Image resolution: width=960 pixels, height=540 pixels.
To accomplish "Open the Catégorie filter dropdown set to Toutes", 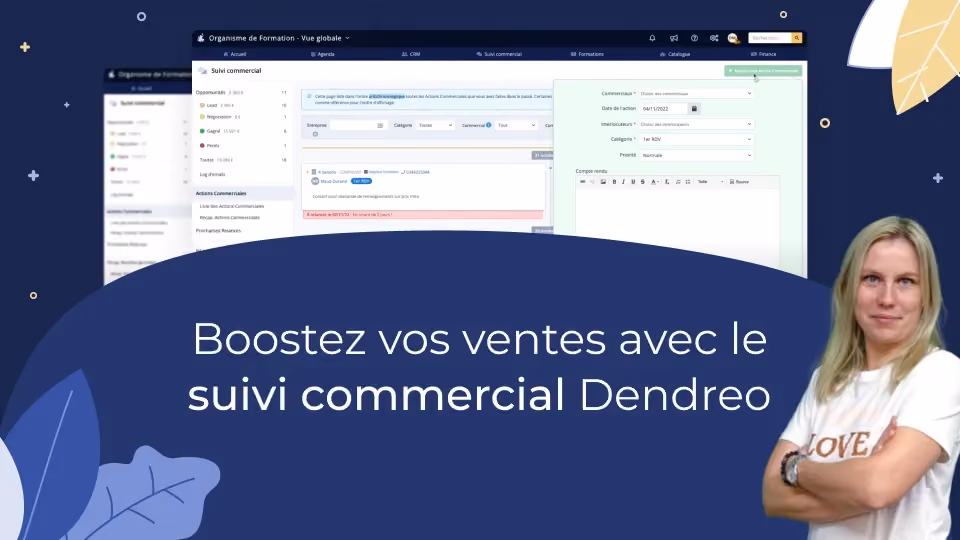I will tap(435, 126).
